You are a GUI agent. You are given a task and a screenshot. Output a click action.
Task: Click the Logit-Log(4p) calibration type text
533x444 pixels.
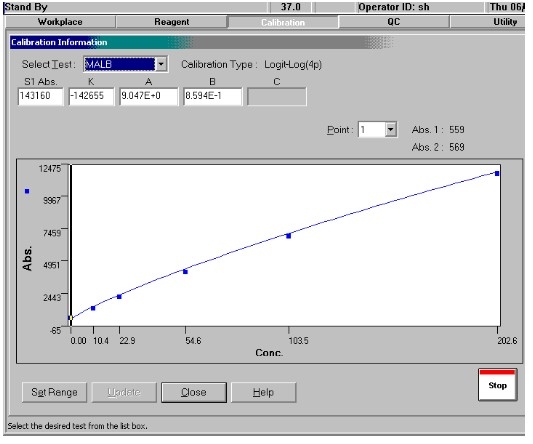pyautogui.click(x=293, y=64)
